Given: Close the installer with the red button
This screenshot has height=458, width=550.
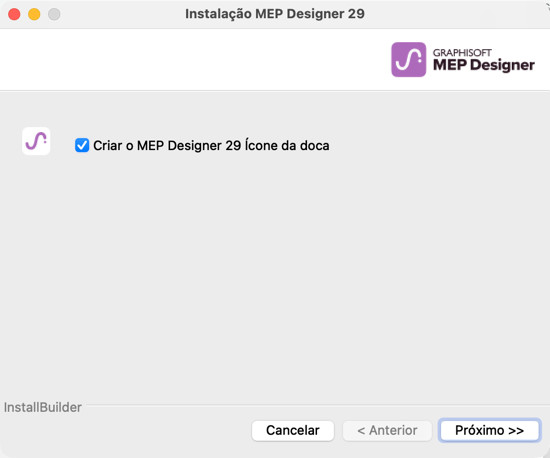Looking at the screenshot, I should click(14, 14).
